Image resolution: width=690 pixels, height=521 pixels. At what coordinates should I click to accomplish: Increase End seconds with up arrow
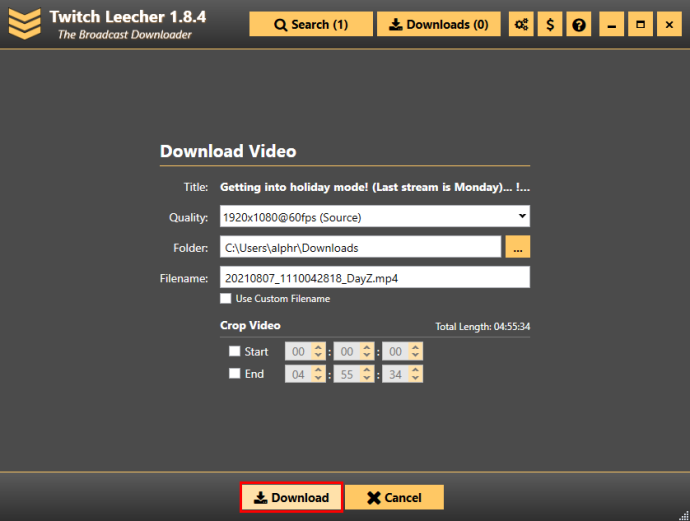click(x=415, y=370)
